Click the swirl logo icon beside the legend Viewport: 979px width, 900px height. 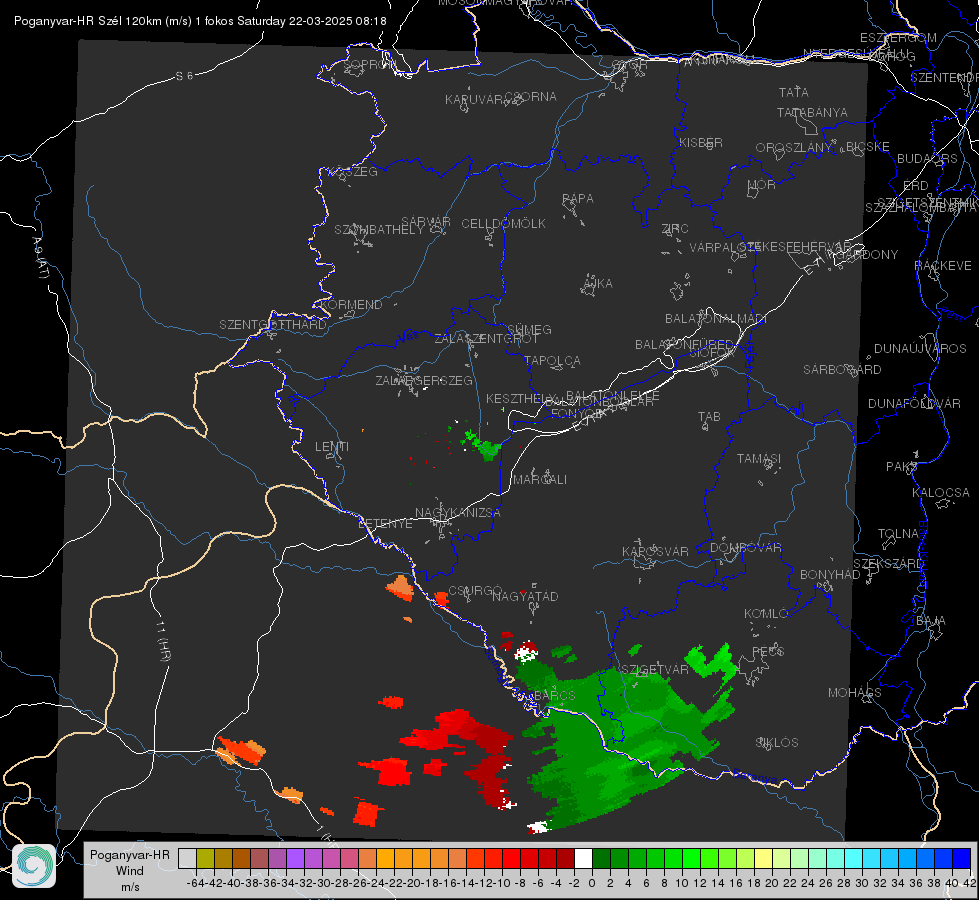[34, 866]
